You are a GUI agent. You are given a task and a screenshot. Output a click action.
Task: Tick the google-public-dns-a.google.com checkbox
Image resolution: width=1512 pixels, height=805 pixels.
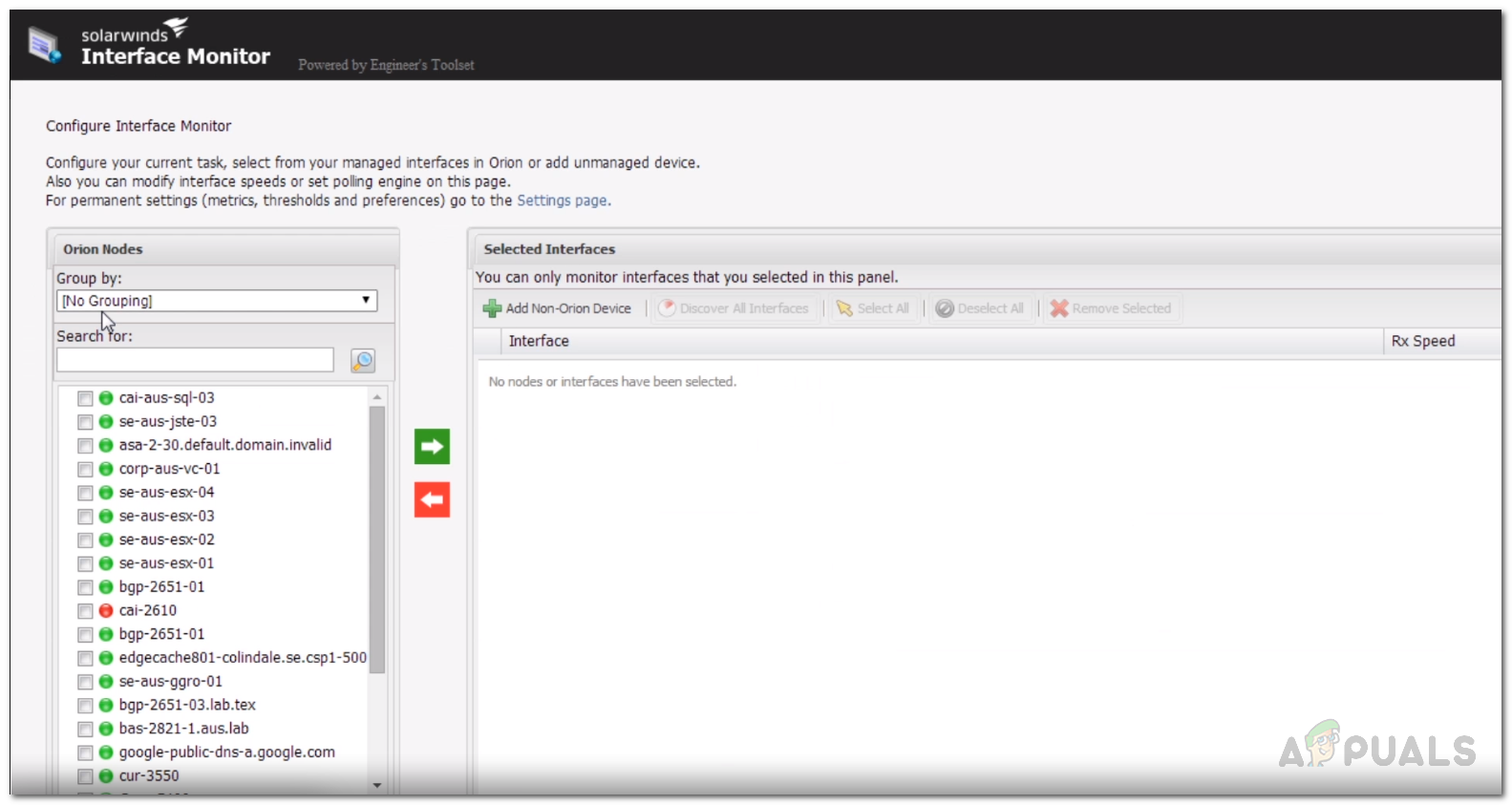point(85,752)
